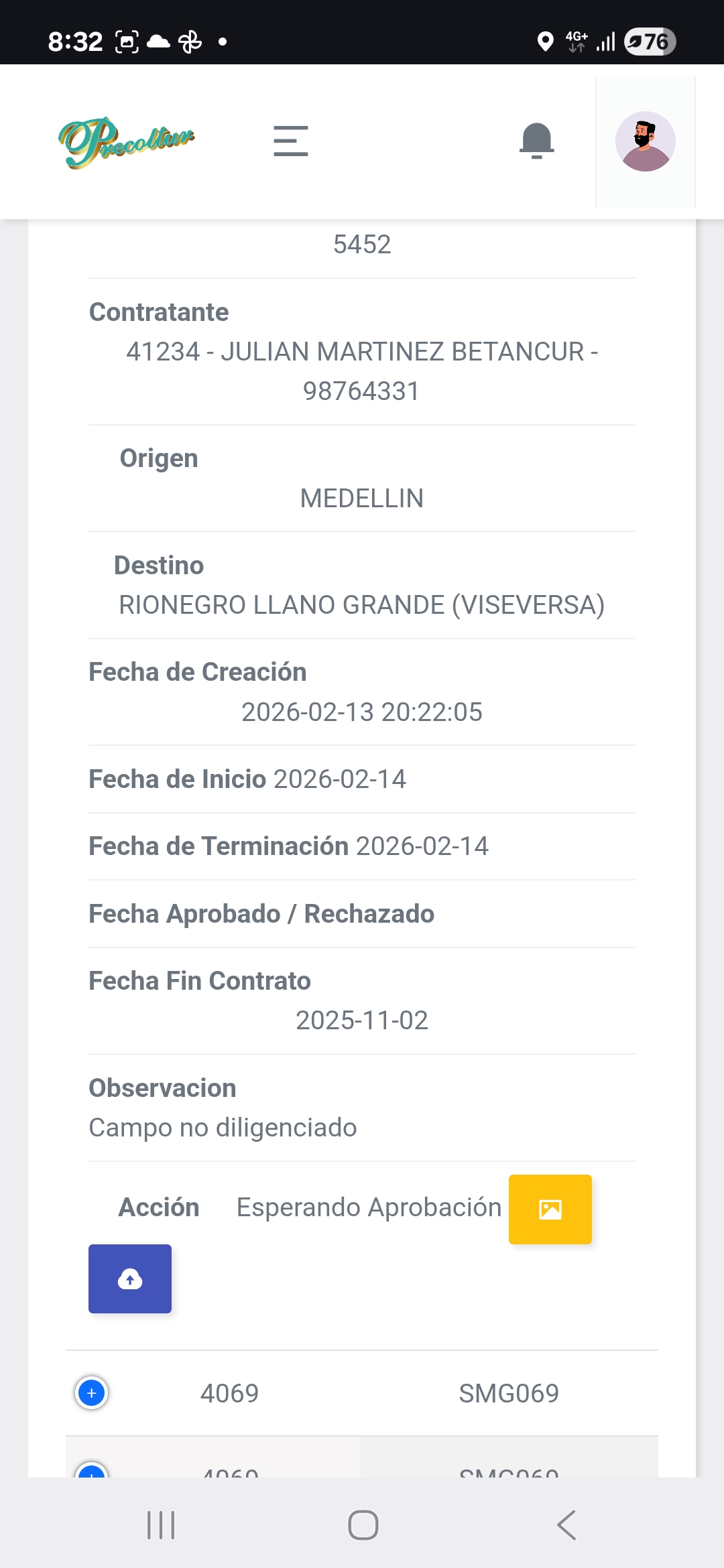
Task: Tap the yellow image view button
Action: point(550,1209)
